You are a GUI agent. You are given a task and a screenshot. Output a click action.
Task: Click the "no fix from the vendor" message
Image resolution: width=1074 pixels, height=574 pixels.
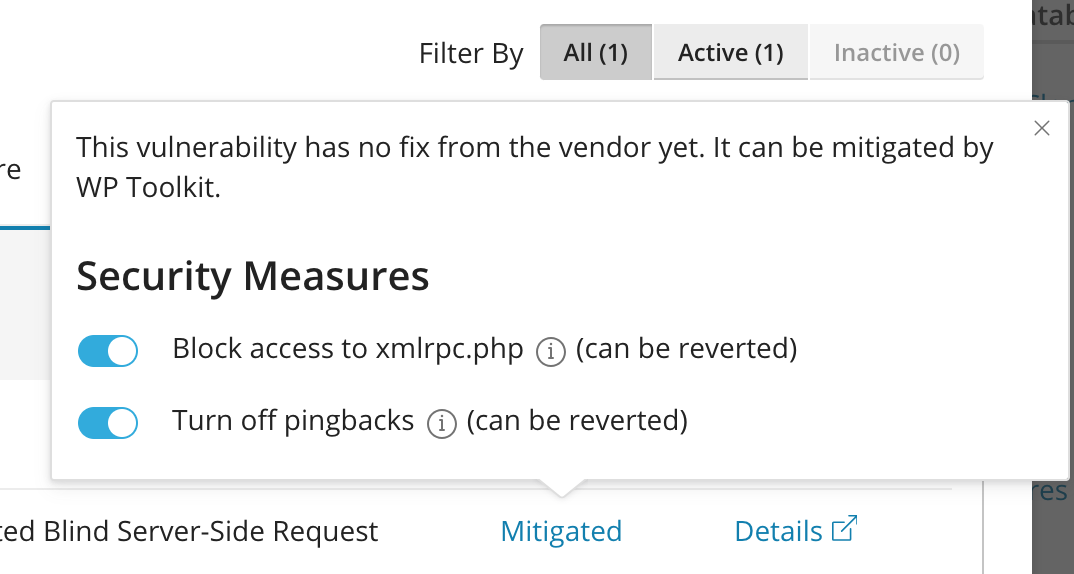click(535, 148)
